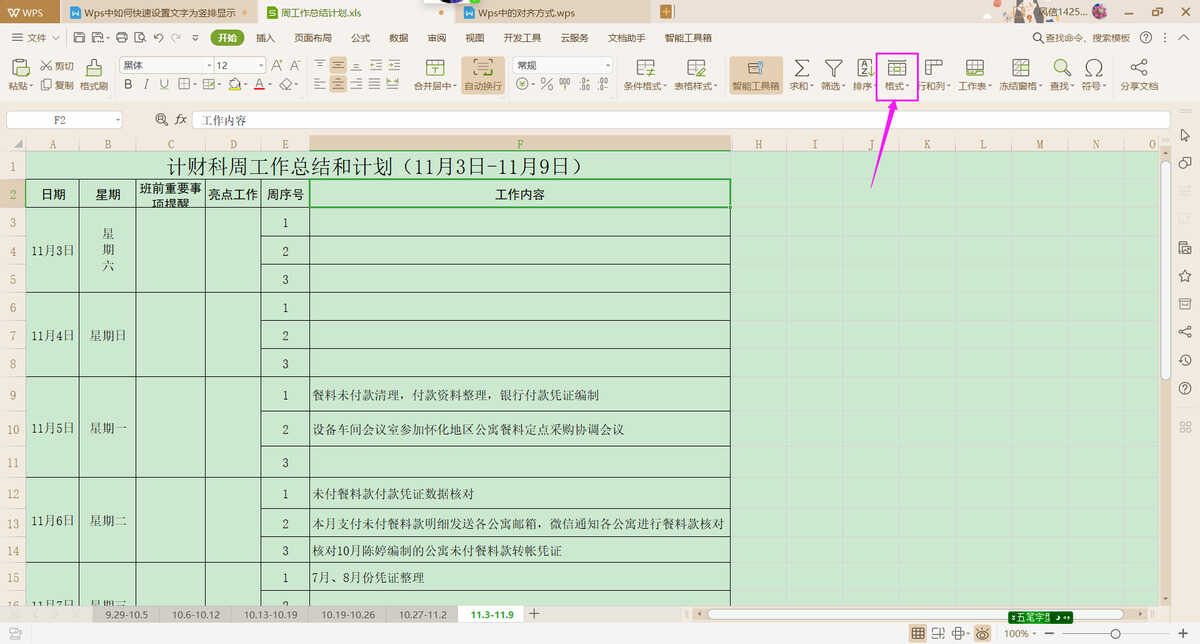
Task: Toggle Italic formatting
Action: coord(147,85)
